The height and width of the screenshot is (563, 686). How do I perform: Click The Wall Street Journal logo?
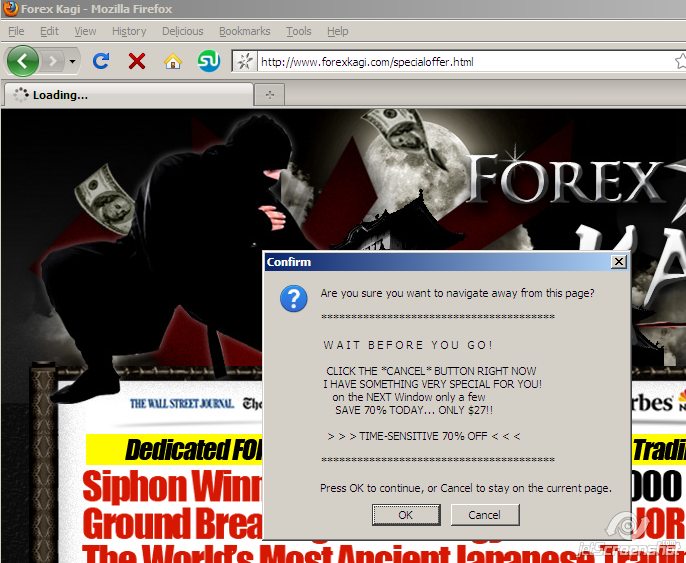coord(182,403)
